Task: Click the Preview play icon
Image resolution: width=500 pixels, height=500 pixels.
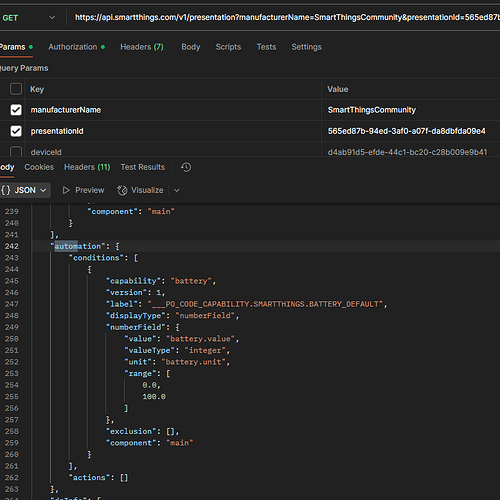Action: pyautogui.click(x=66, y=190)
